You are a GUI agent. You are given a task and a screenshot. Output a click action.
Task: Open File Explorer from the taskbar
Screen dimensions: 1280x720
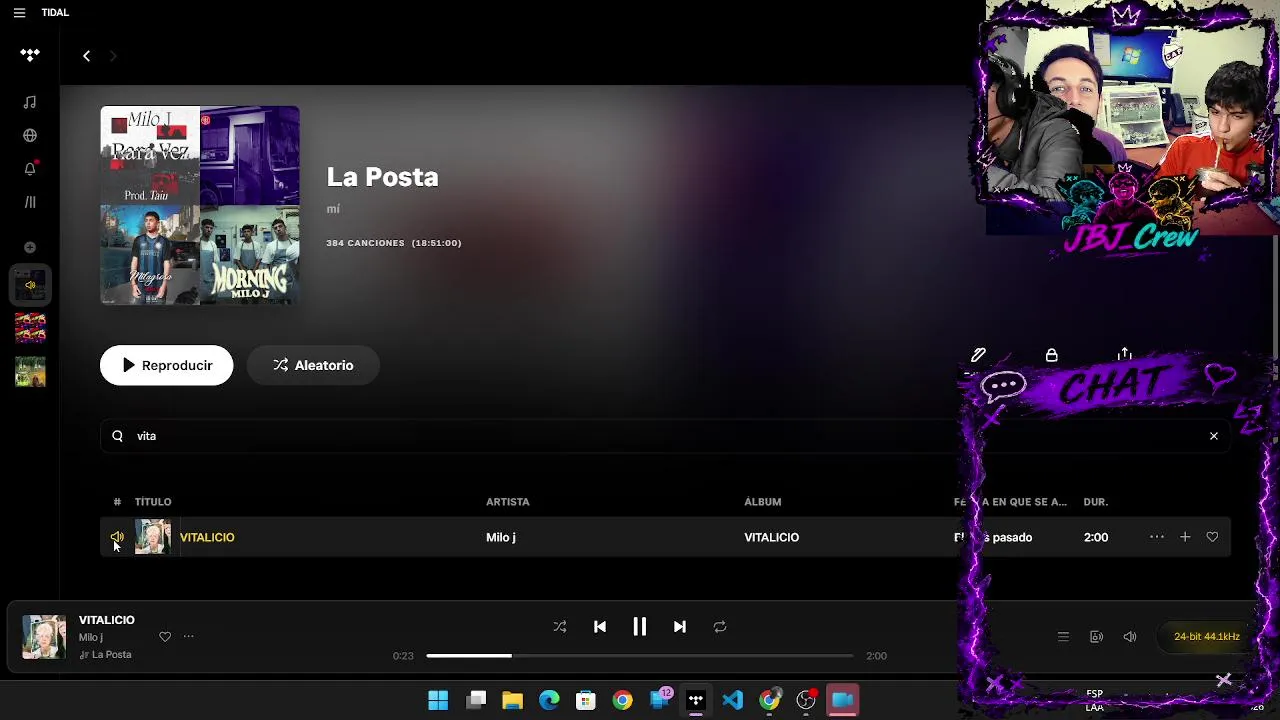[512, 700]
